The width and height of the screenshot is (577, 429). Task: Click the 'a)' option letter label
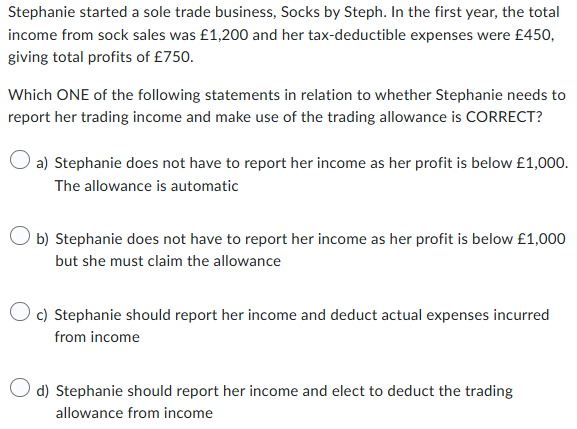[42, 163]
